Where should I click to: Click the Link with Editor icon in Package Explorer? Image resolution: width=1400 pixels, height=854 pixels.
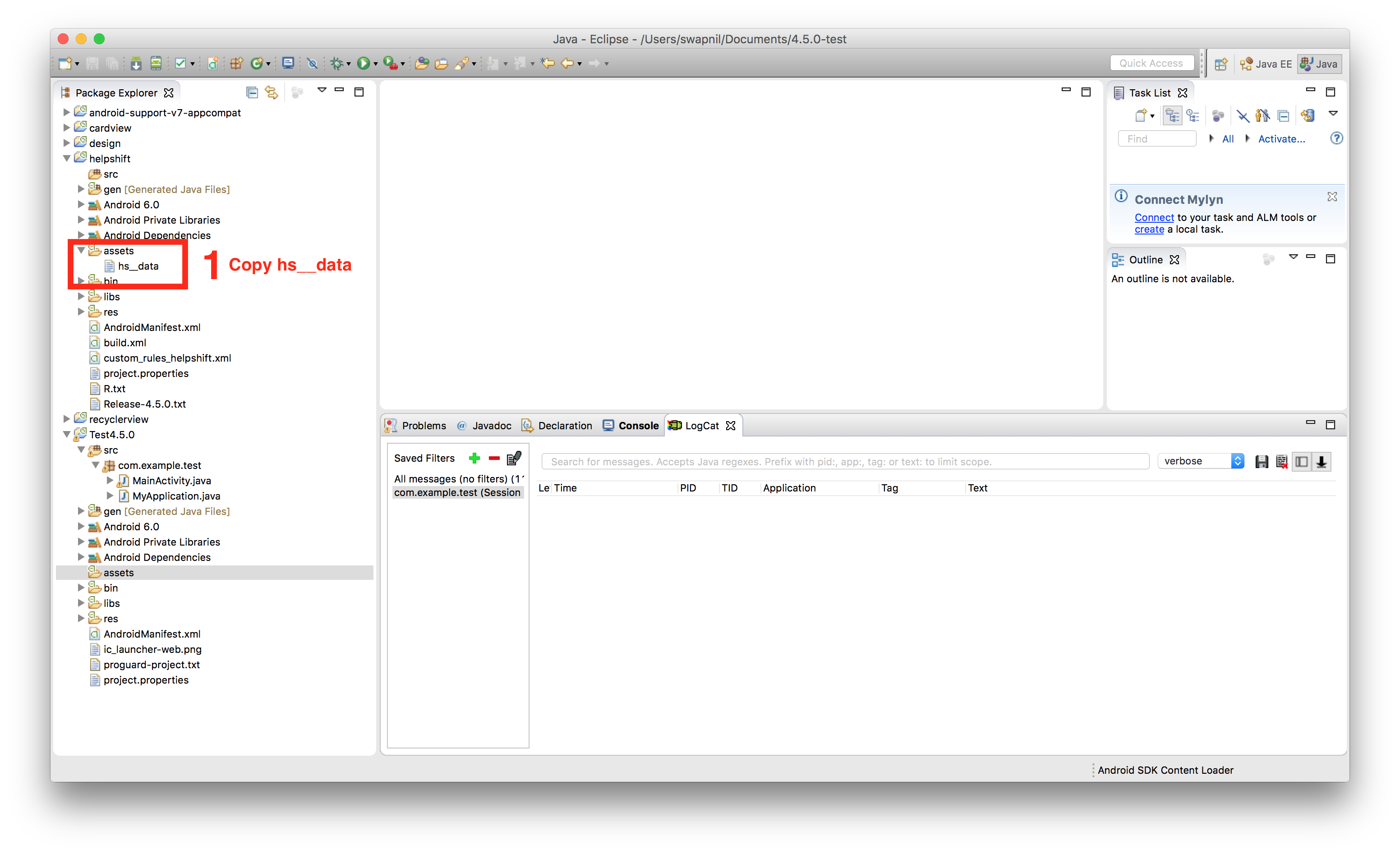(272, 92)
